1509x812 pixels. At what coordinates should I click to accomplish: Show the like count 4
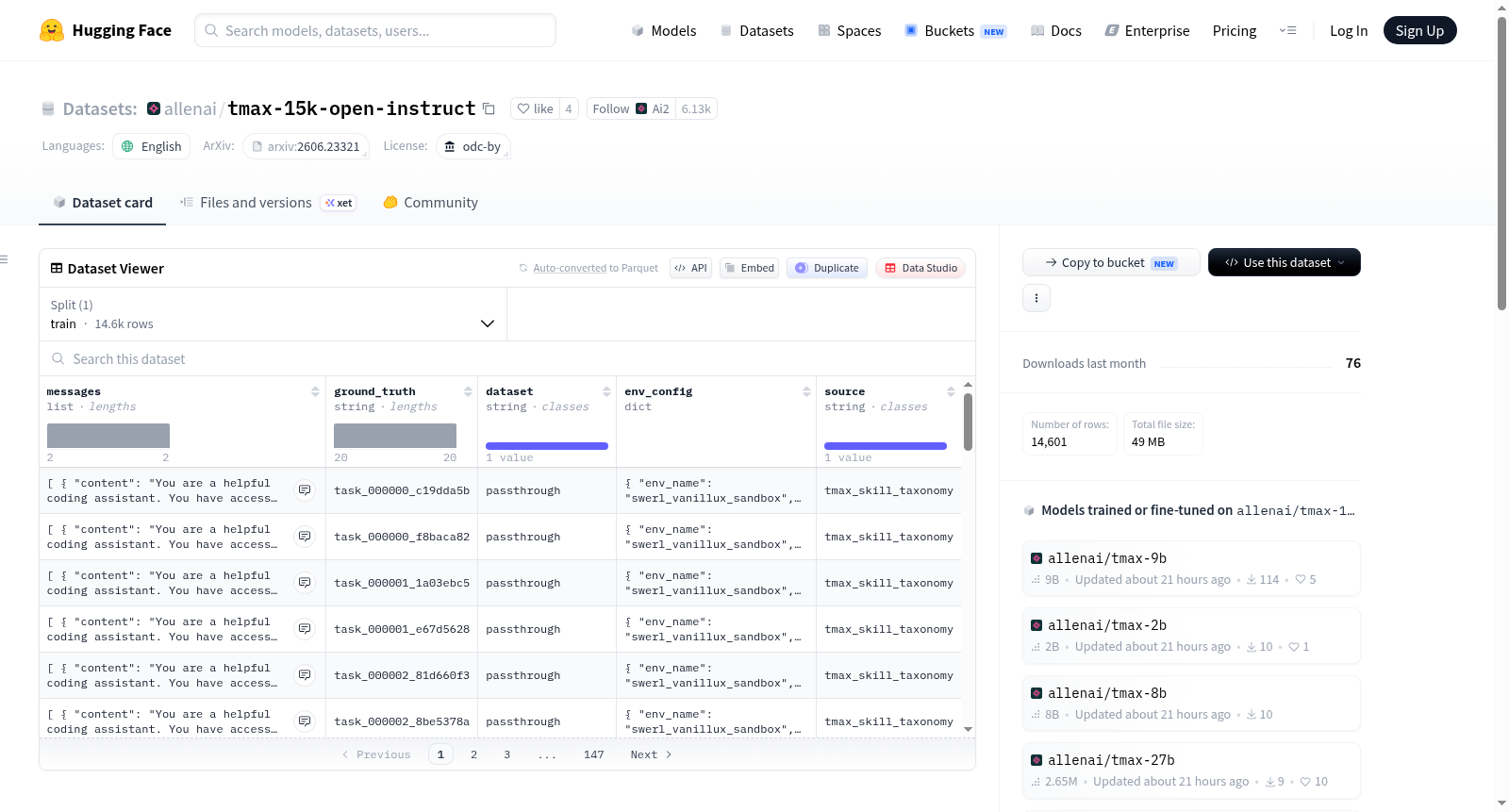click(569, 108)
